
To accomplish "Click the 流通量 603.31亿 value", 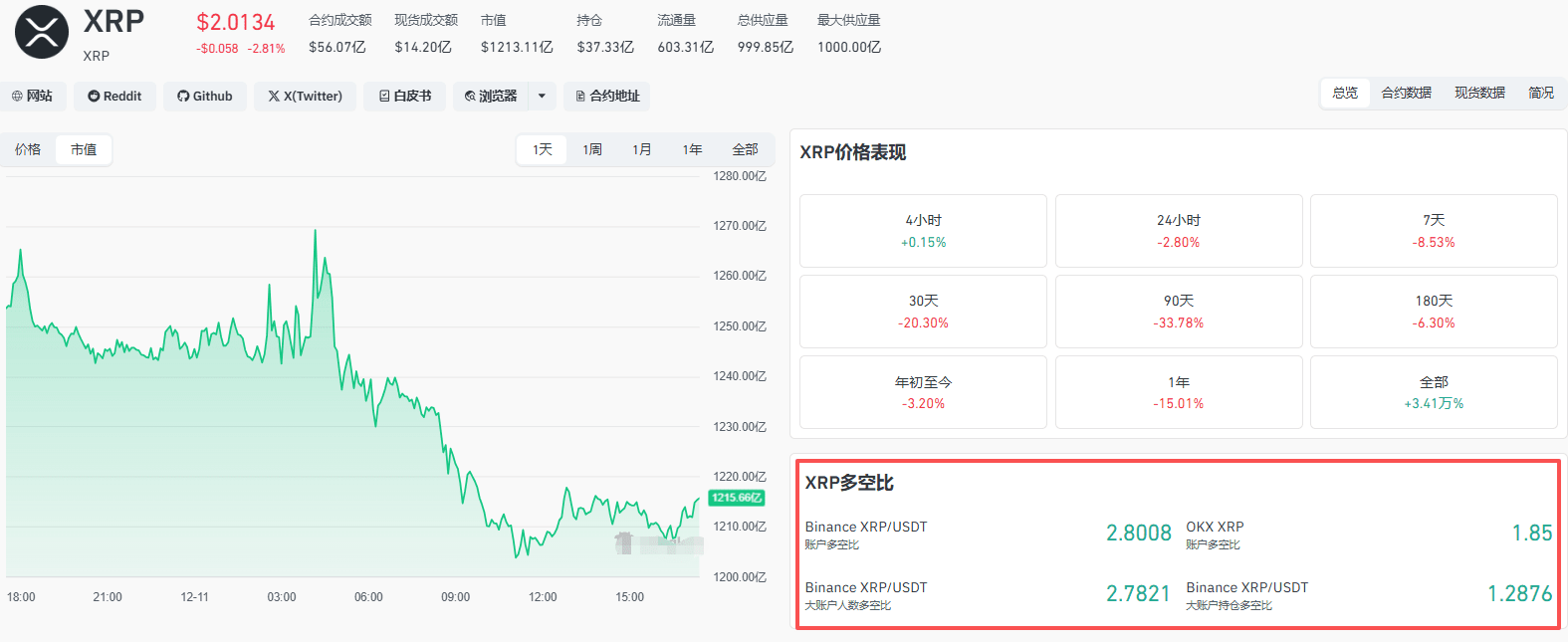I will (686, 47).
